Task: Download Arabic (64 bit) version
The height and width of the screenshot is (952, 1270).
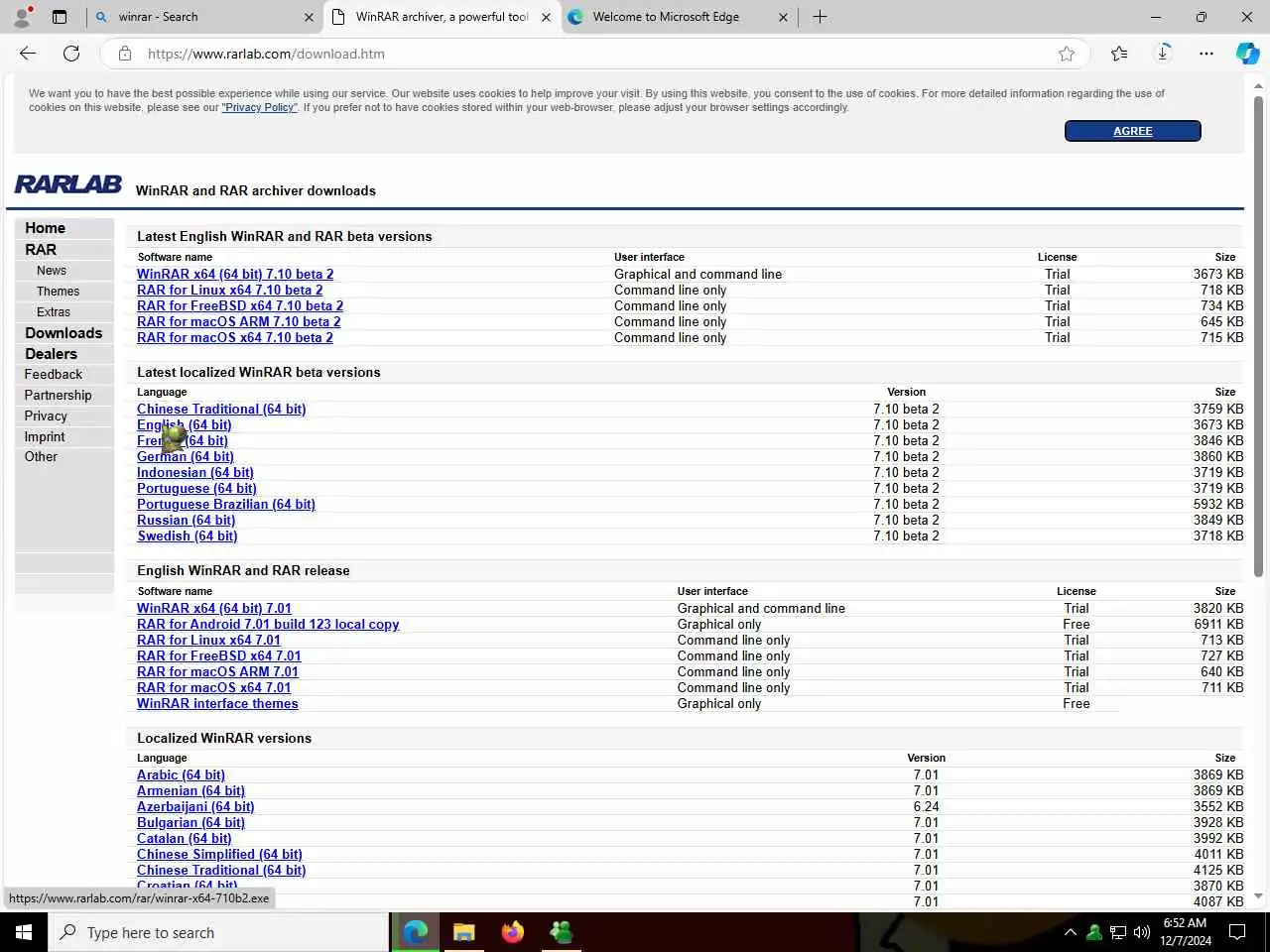Action: [x=181, y=774]
